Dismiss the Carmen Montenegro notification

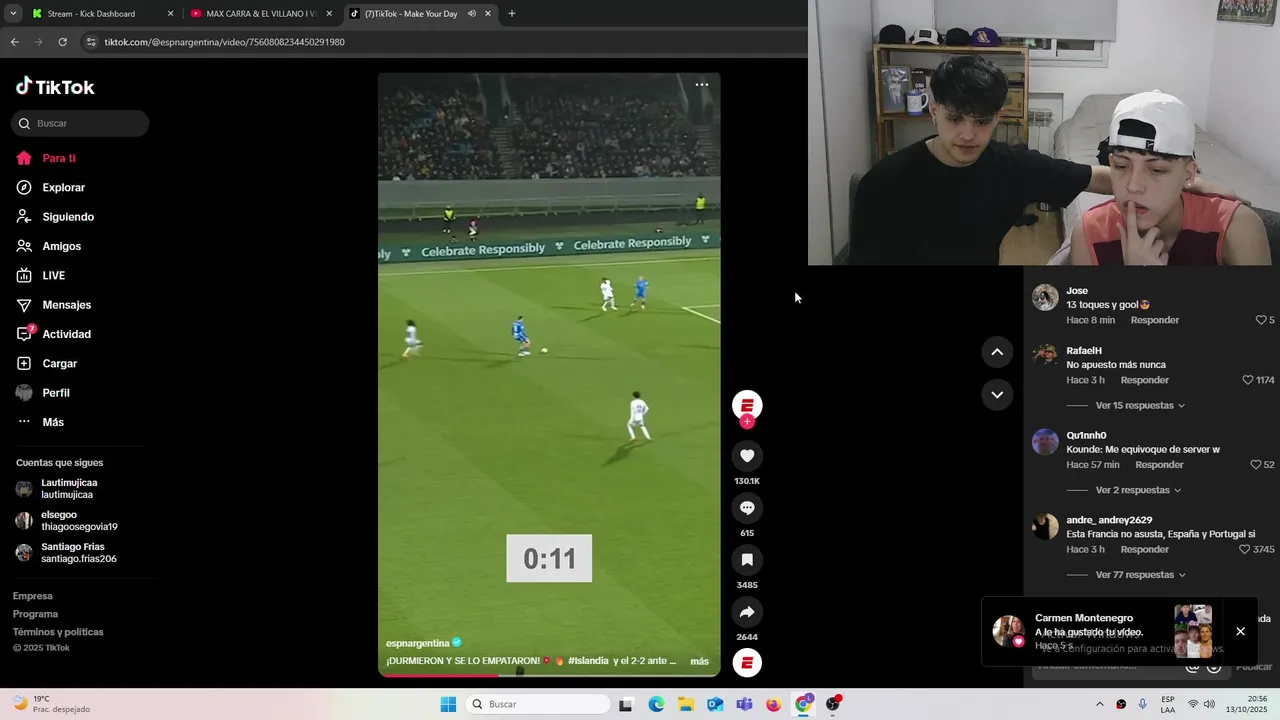(1240, 631)
